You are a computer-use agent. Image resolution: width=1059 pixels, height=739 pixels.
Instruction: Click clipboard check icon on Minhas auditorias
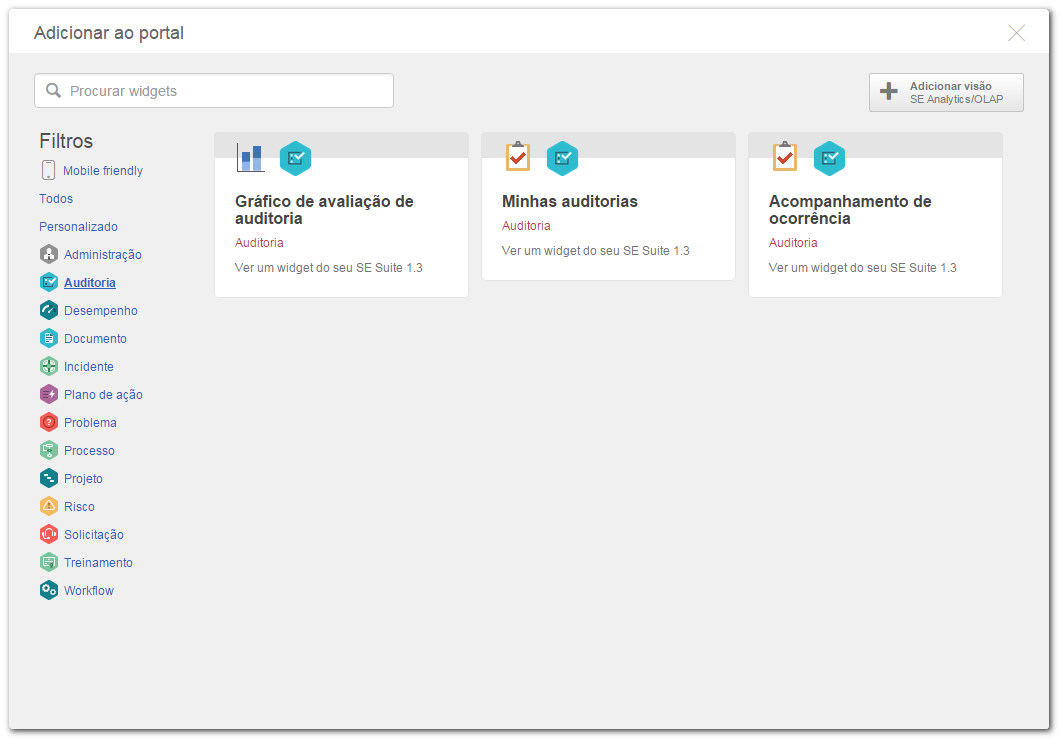point(518,157)
